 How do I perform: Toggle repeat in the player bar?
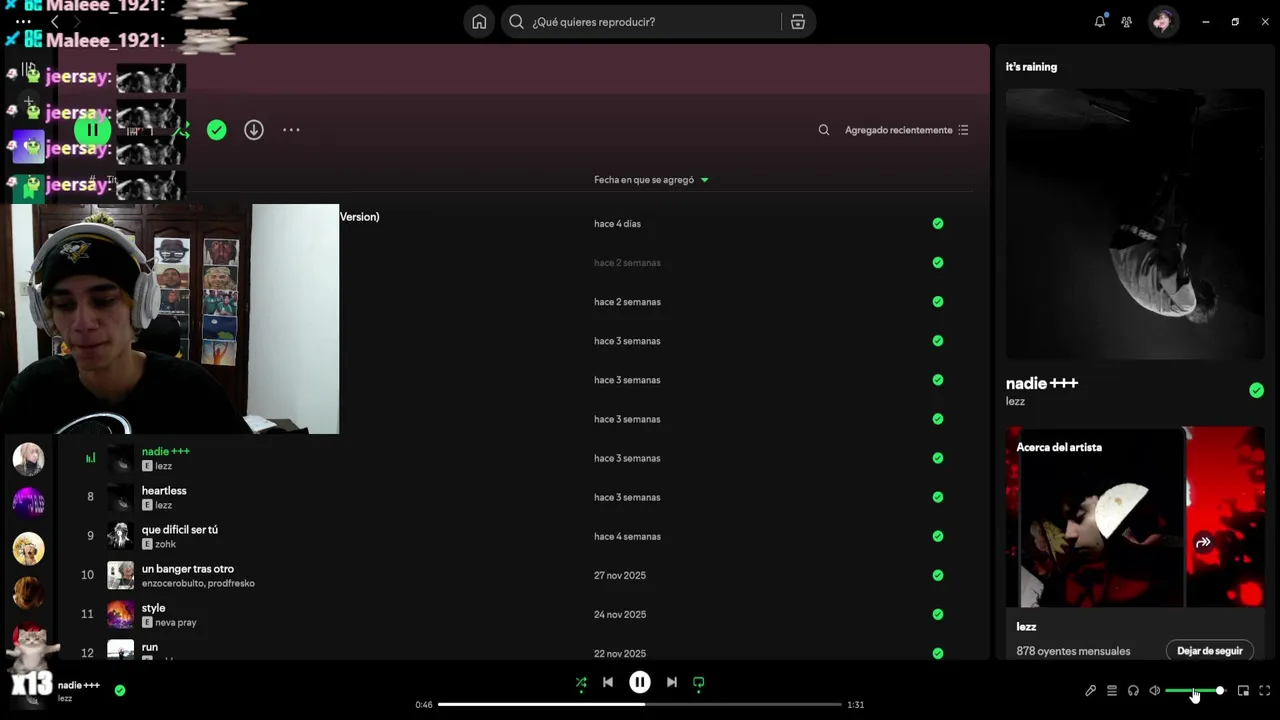click(699, 683)
